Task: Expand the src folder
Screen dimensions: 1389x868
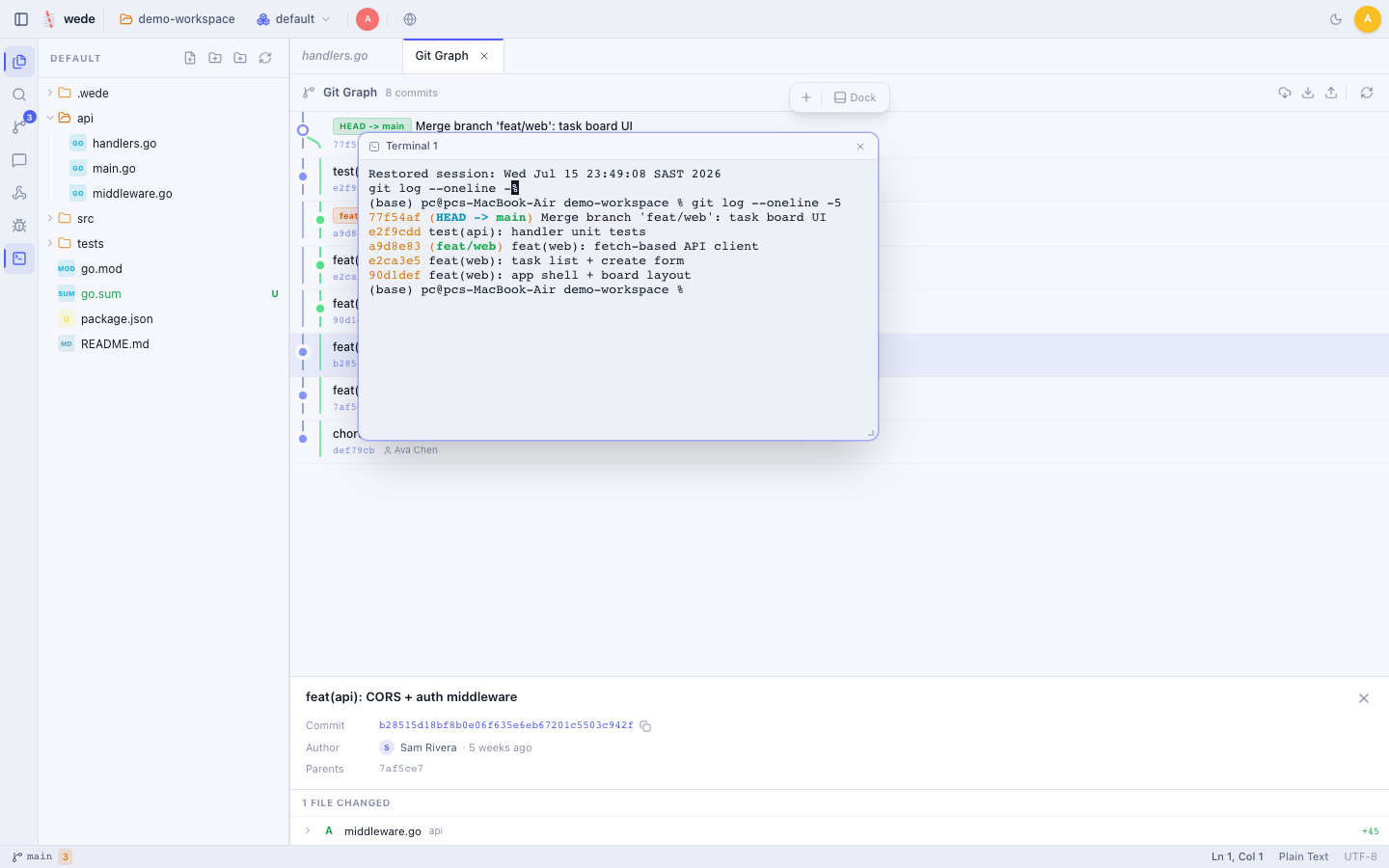Action: [50, 218]
